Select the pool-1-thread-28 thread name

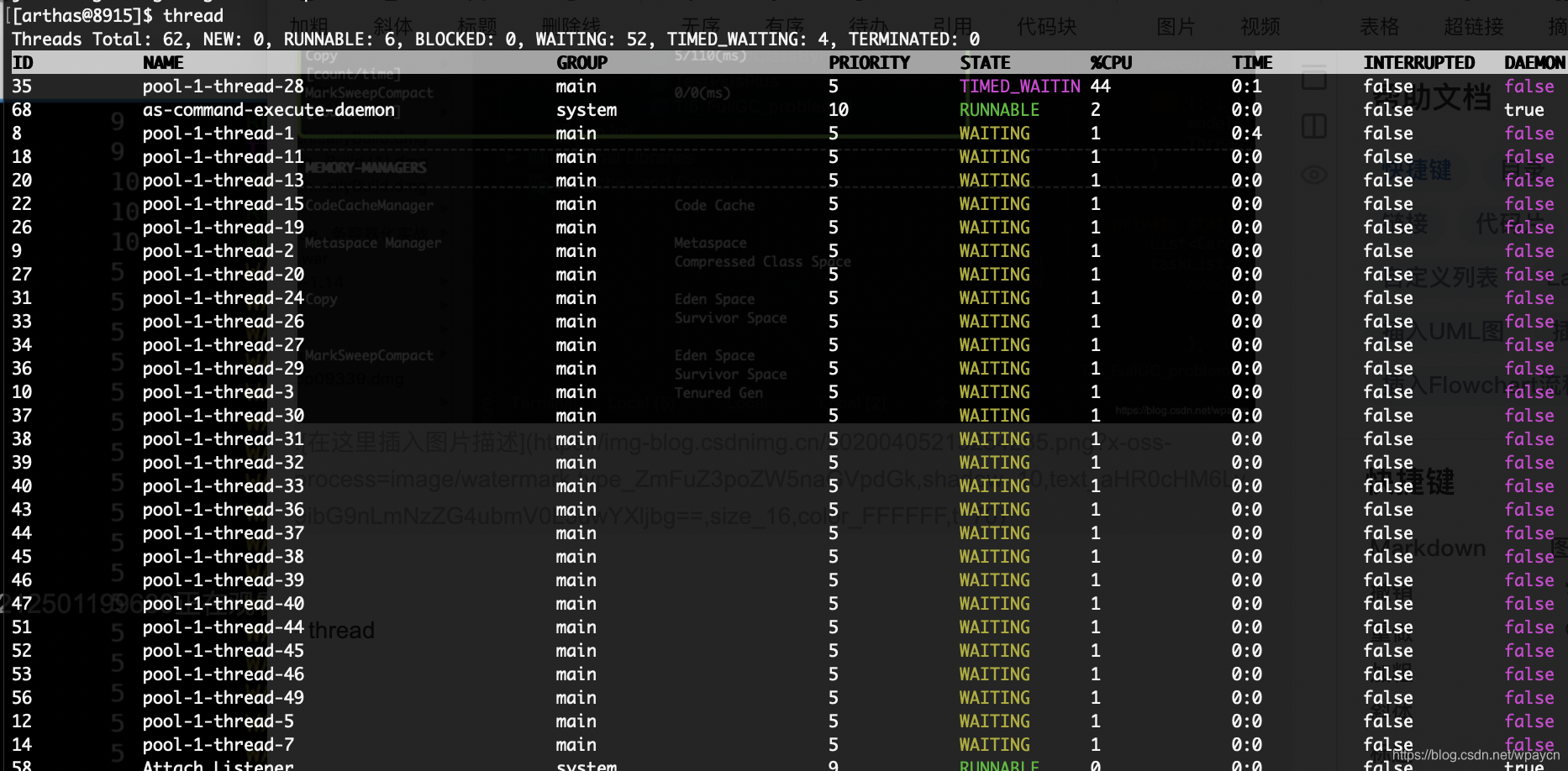tap(224, 87)
